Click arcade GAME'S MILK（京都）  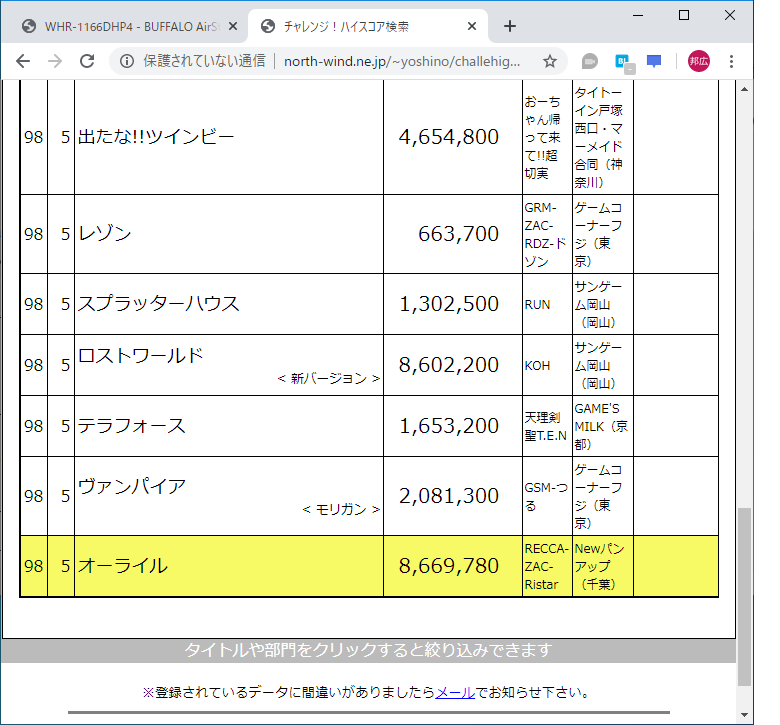pos(601,426)
